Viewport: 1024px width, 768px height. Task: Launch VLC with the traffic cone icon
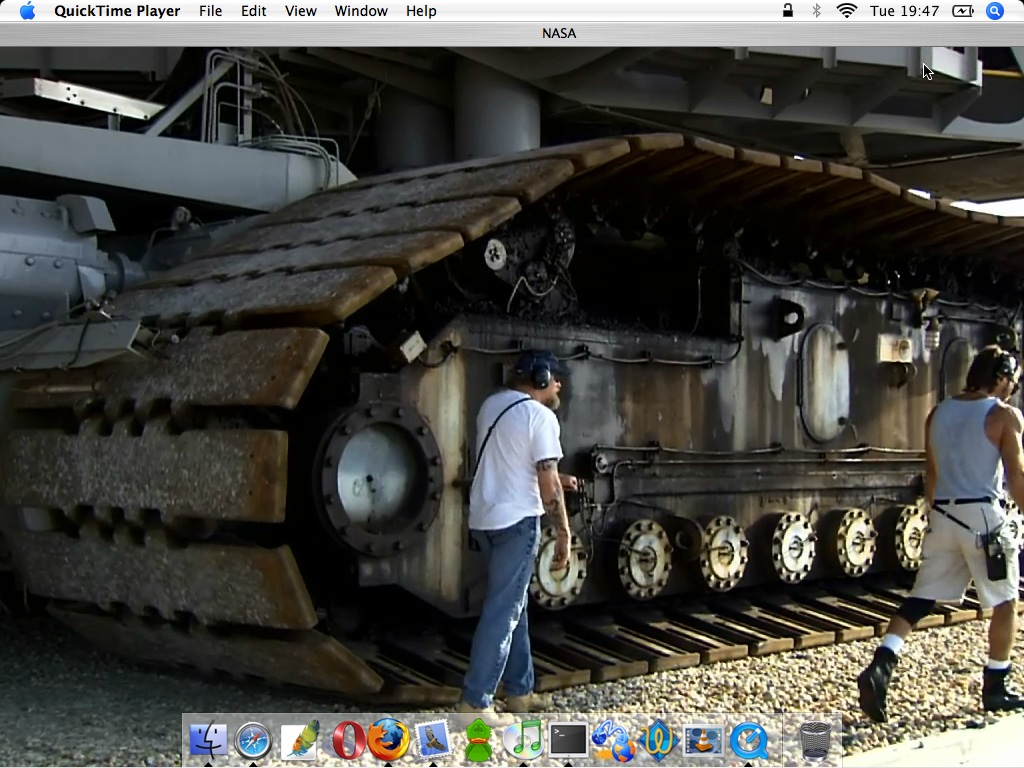pyautogui.click(x=704, y=741)
